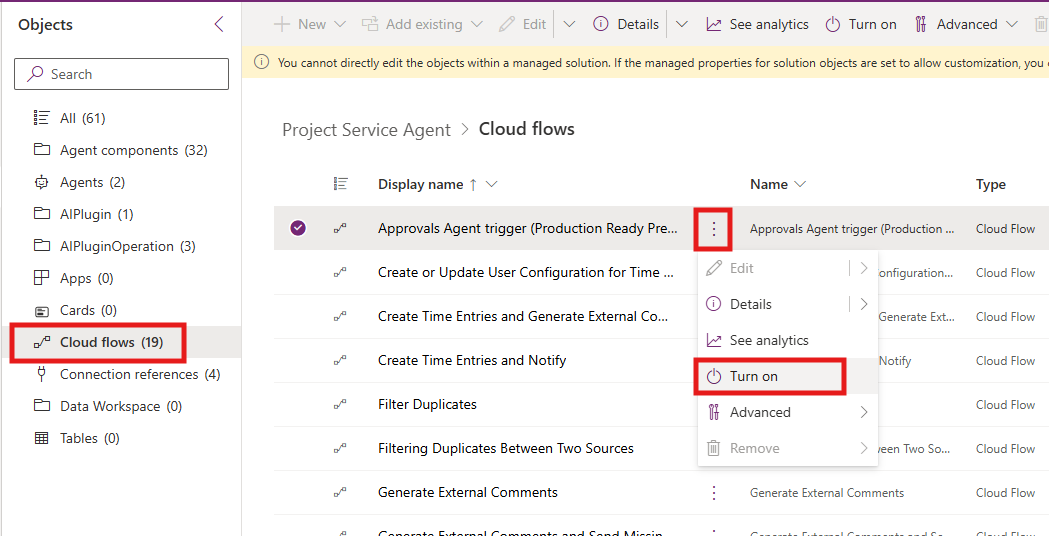Click the Type column header
The image size is (1049, 536).
(990, 185)
